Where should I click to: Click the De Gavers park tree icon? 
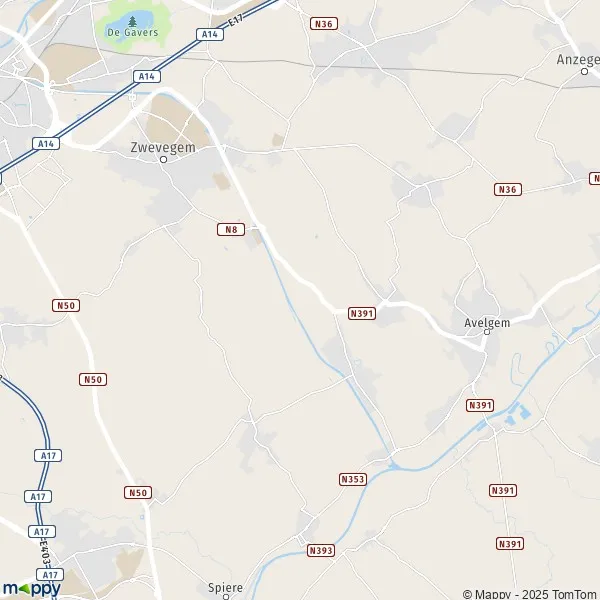click(x=132, y=21)
